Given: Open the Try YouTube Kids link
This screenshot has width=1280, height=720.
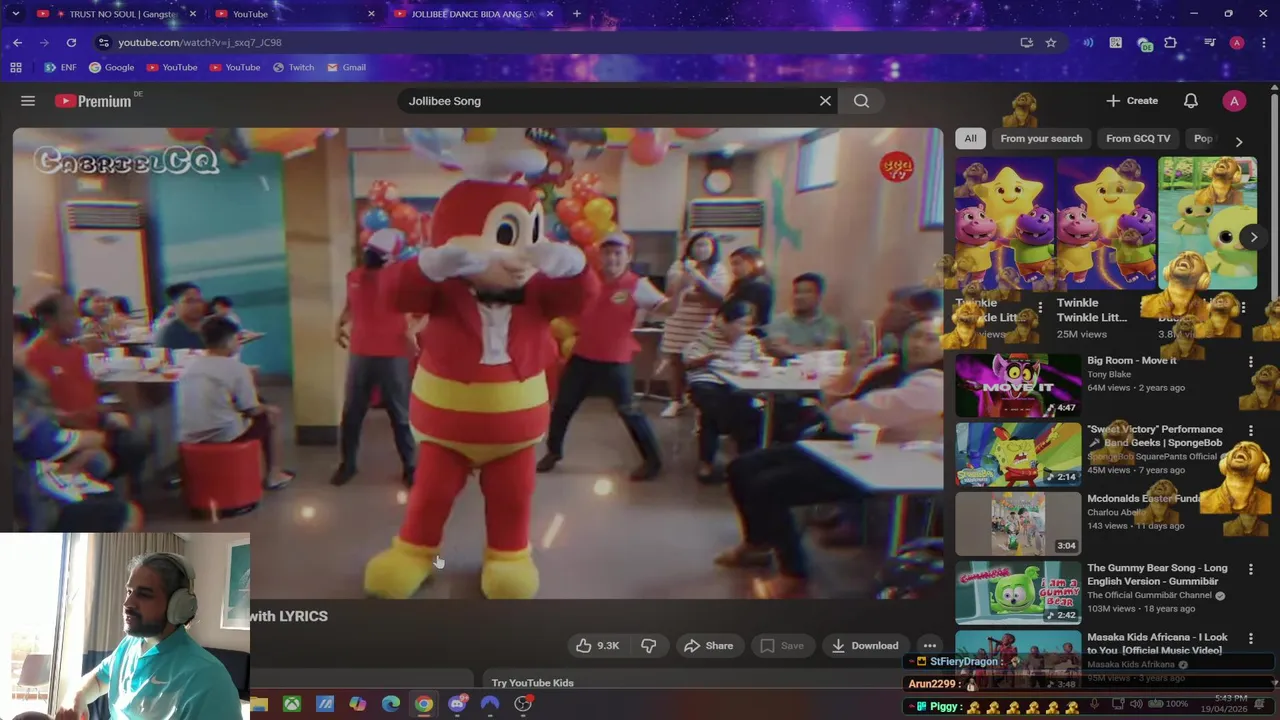Looking at the screenshot, I should pyautogui.click(x=532, y=683).
